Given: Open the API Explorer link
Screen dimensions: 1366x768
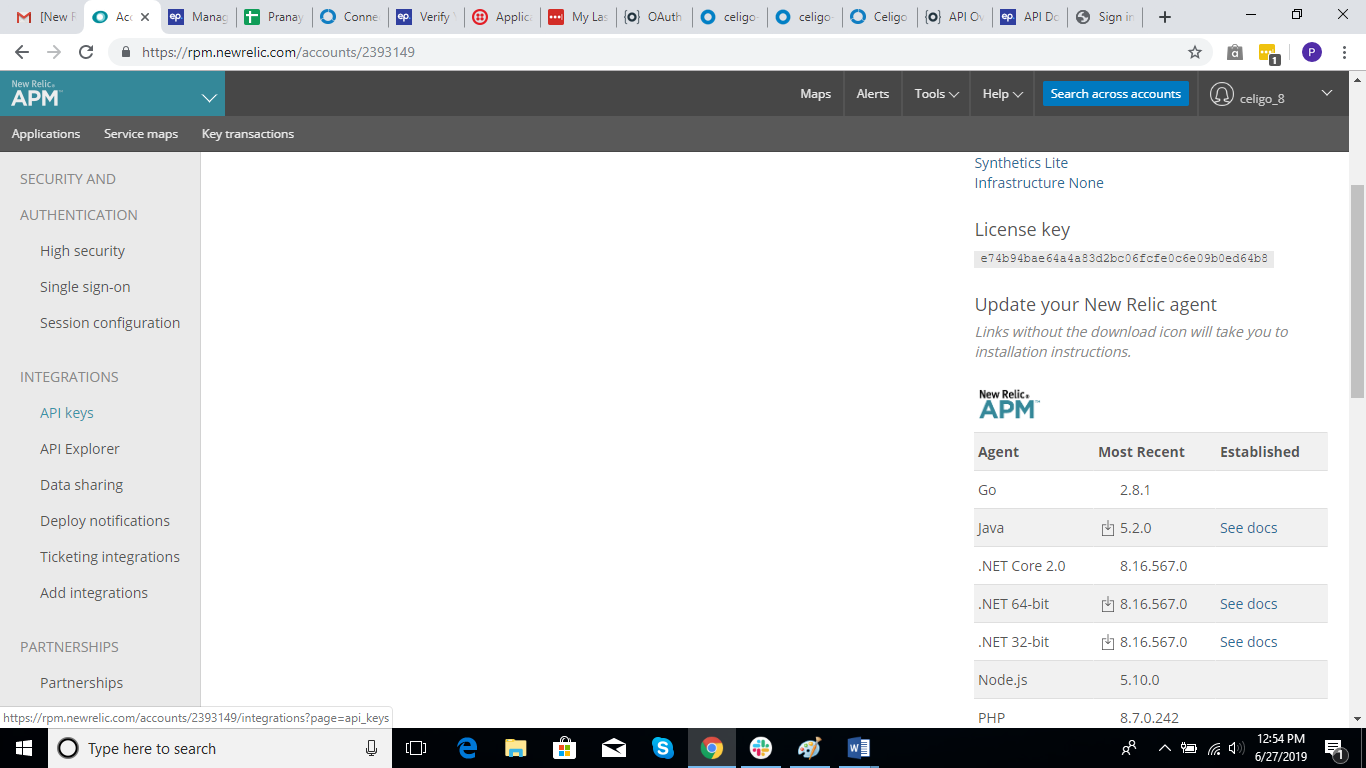Looking at the screenshot, I should pos(80,449).
